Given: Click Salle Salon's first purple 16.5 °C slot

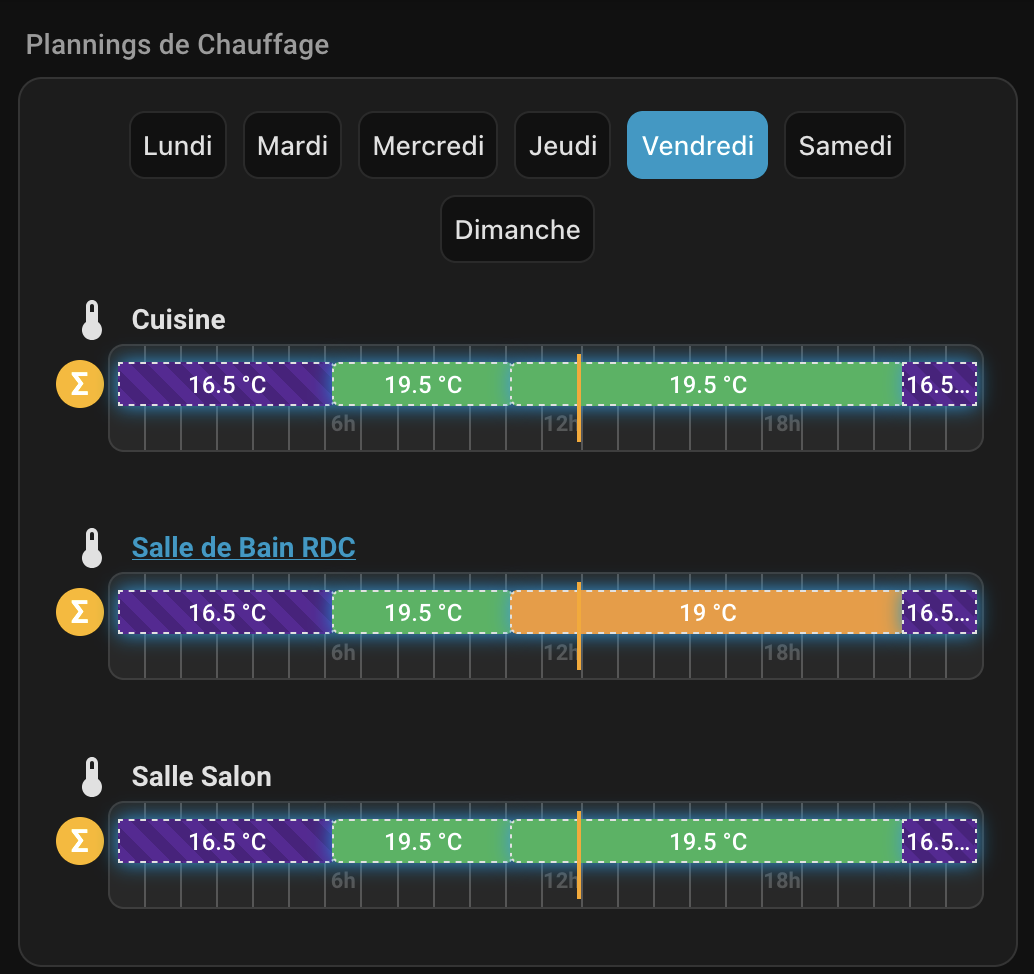Looking at the screenshot, I should click(x=225, y=842).
